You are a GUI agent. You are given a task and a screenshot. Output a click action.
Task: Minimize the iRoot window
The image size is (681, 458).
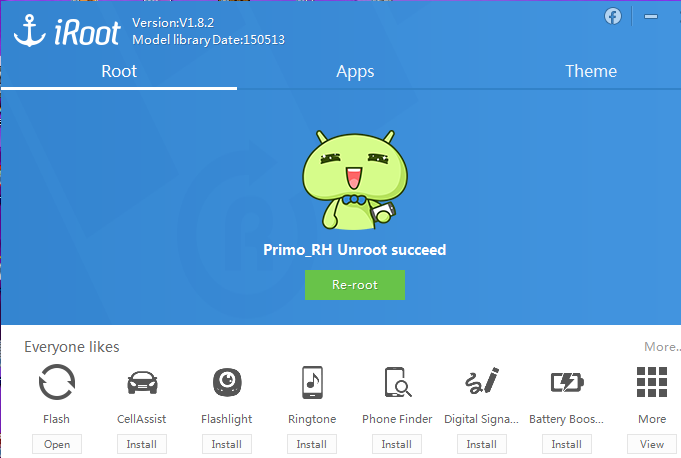pos(651,16)
